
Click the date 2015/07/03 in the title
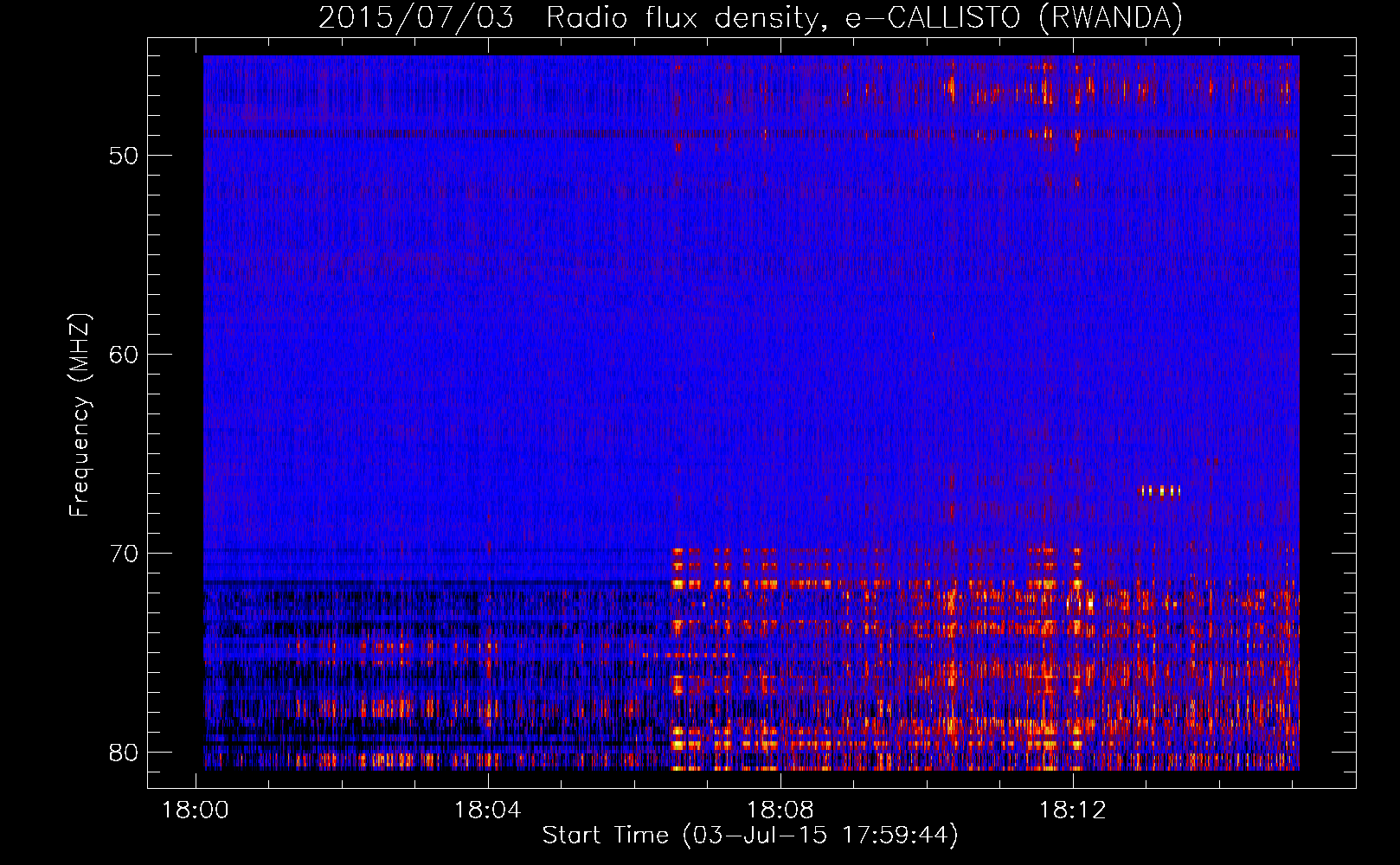point(416,17)
